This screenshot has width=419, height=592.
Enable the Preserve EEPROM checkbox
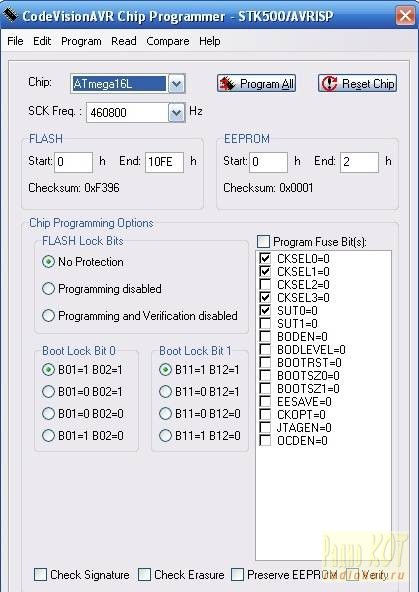click(x=237, y=575)
